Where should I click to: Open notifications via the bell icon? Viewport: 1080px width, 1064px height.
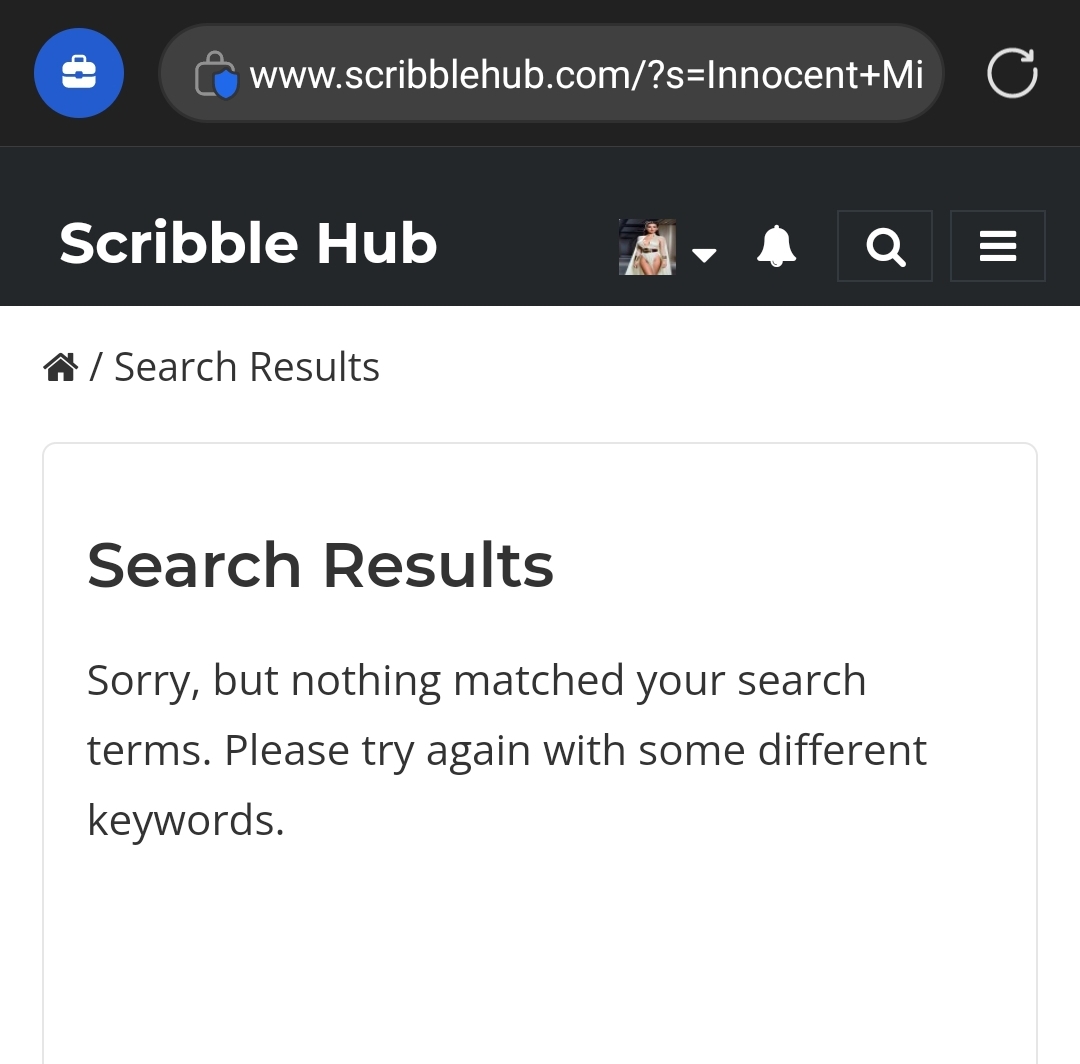click(x=776, y=246)
